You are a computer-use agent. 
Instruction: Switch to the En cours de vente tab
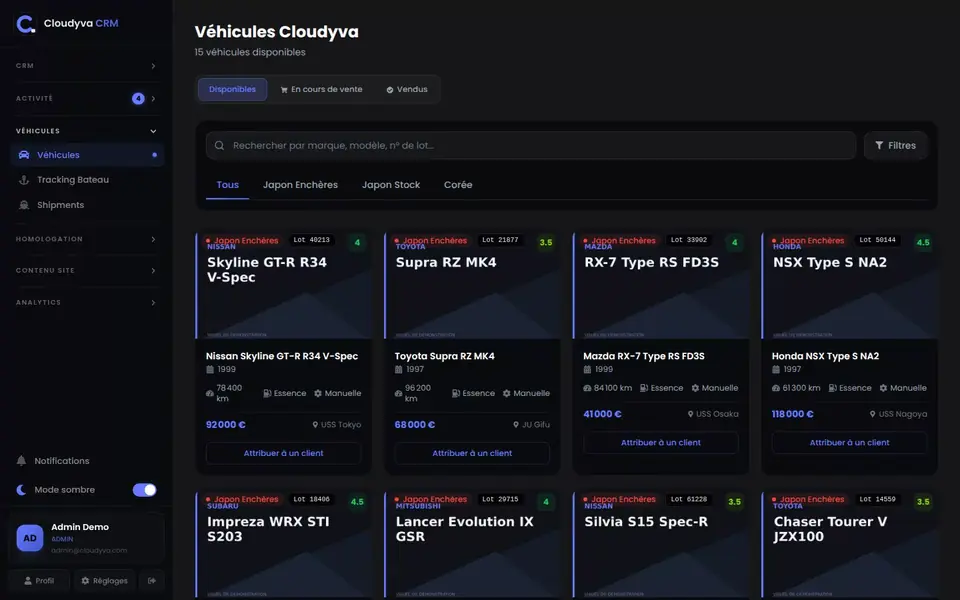[x=321, y=89]
